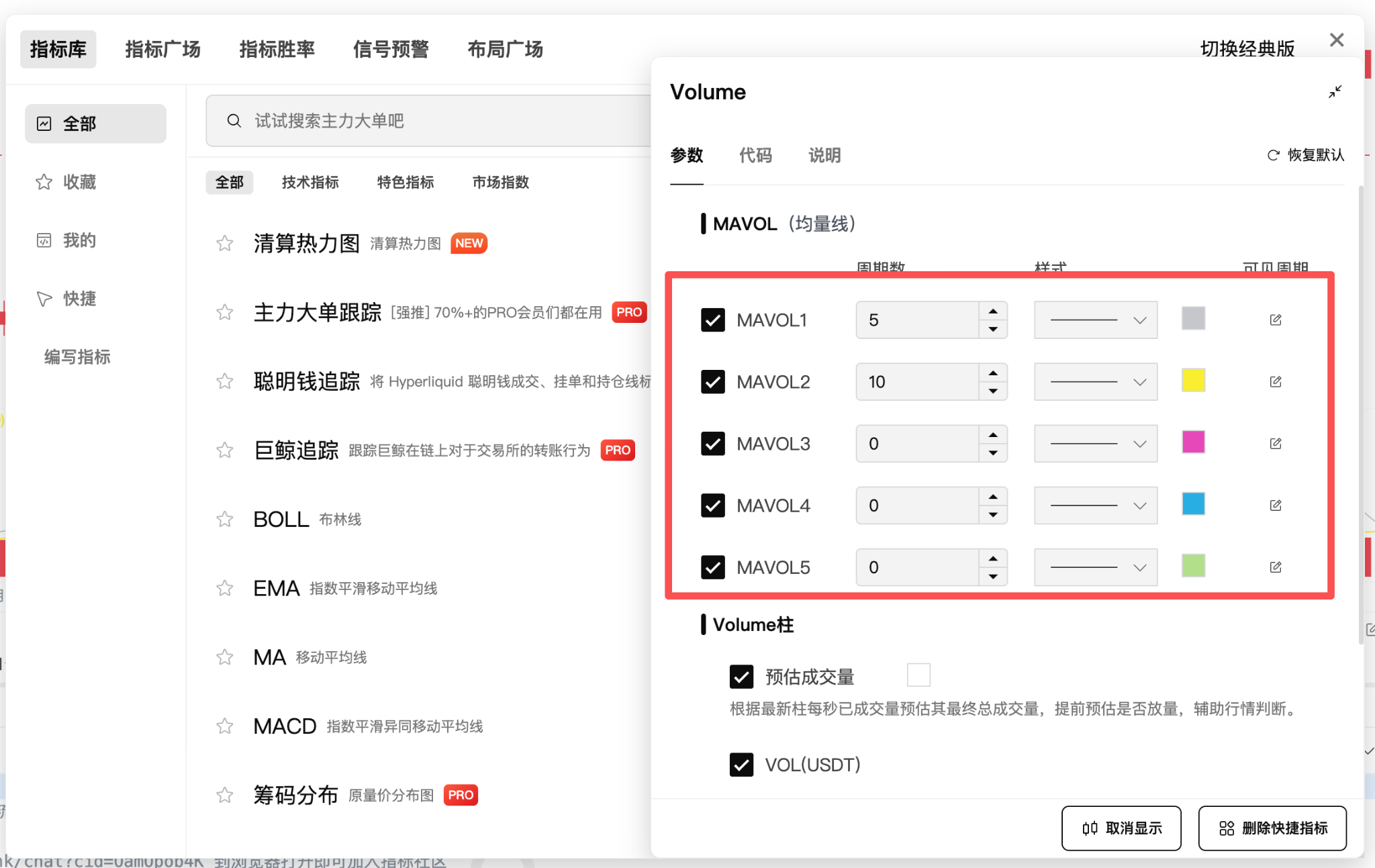
Task: Open the 说明 tab in Volume
Action: (x=824, y=155)
